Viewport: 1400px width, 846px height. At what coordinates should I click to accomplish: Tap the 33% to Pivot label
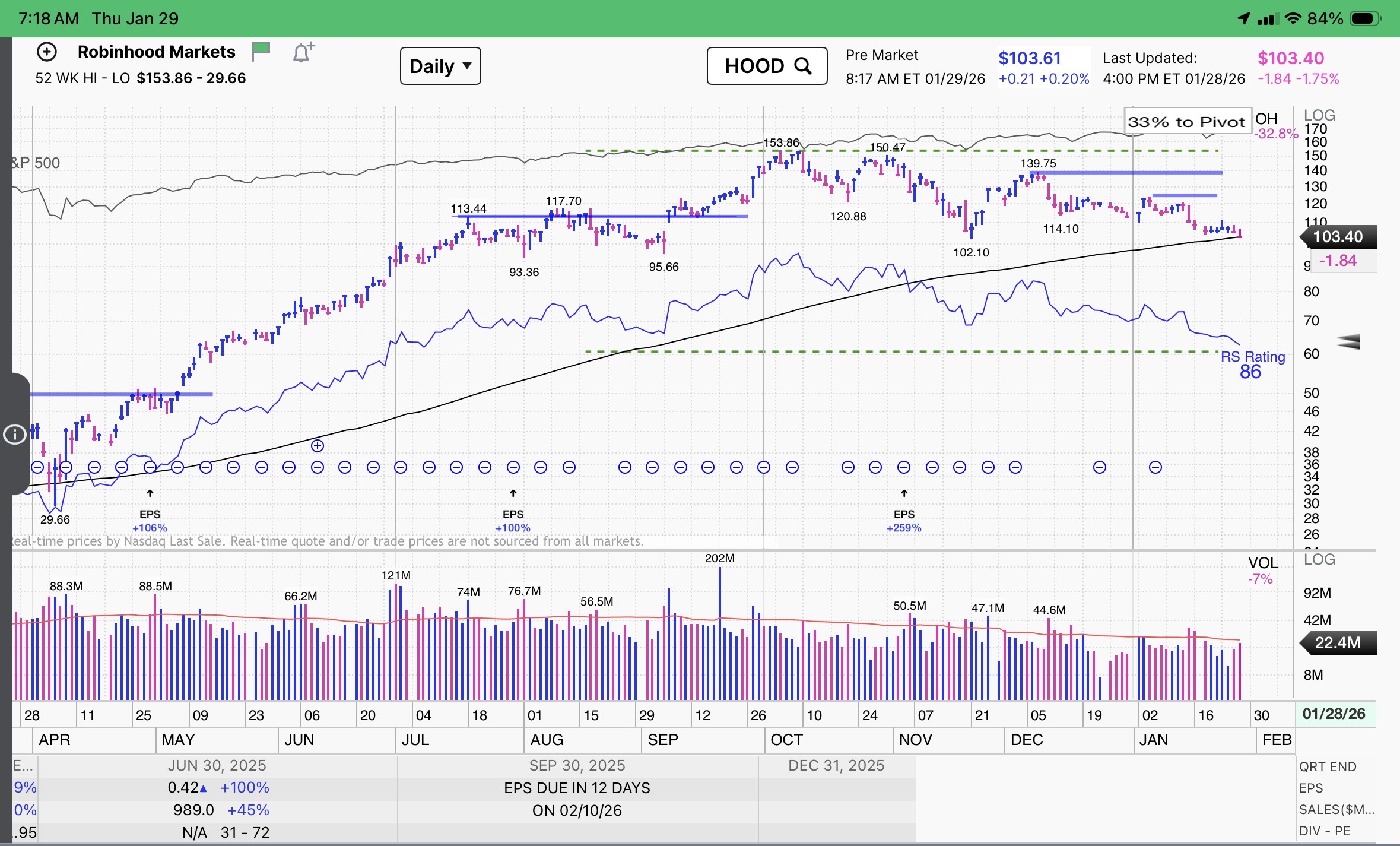tap(1186, 122)
